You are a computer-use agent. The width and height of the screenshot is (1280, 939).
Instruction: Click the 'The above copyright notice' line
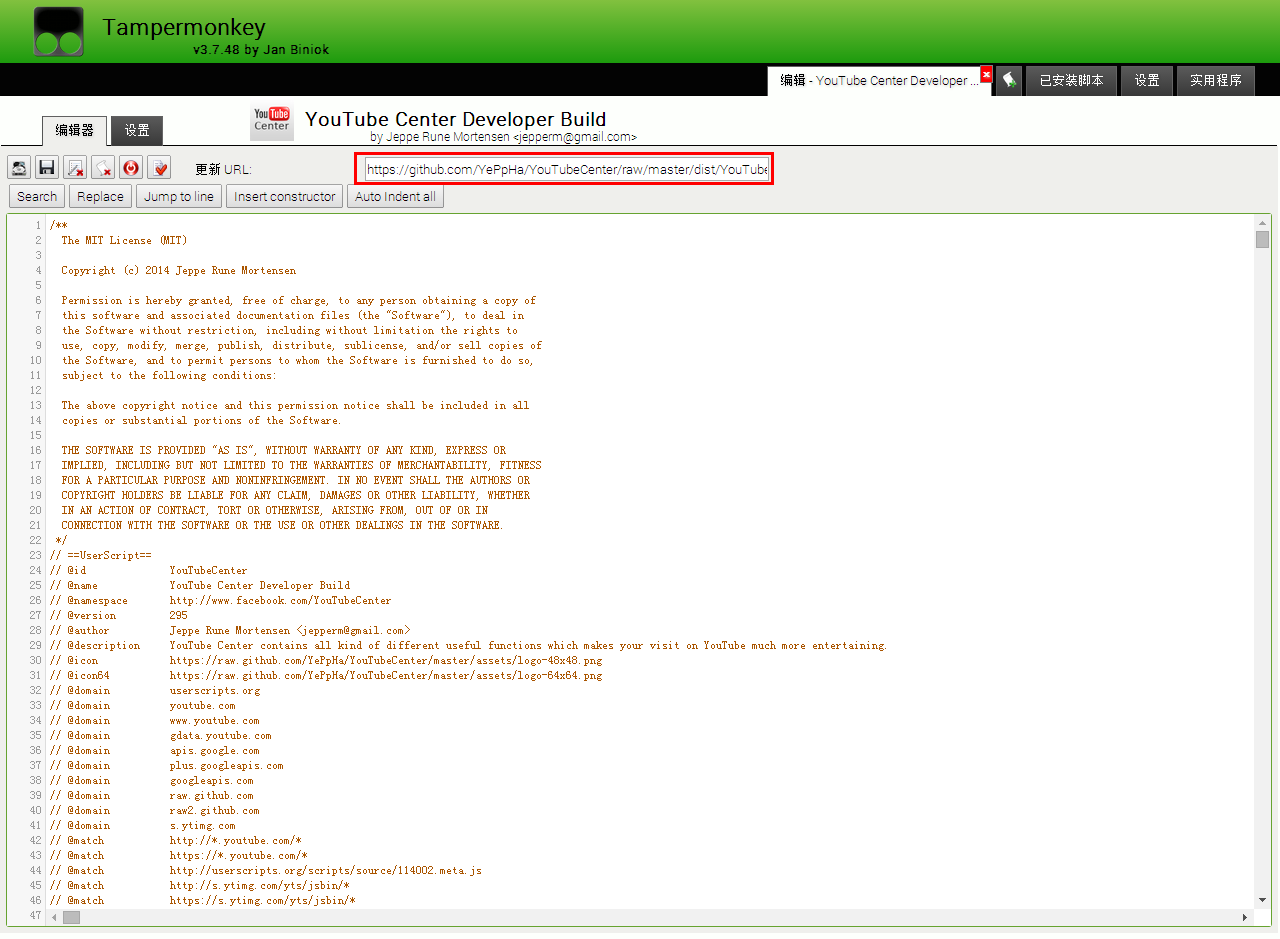(x=295, y=405)
